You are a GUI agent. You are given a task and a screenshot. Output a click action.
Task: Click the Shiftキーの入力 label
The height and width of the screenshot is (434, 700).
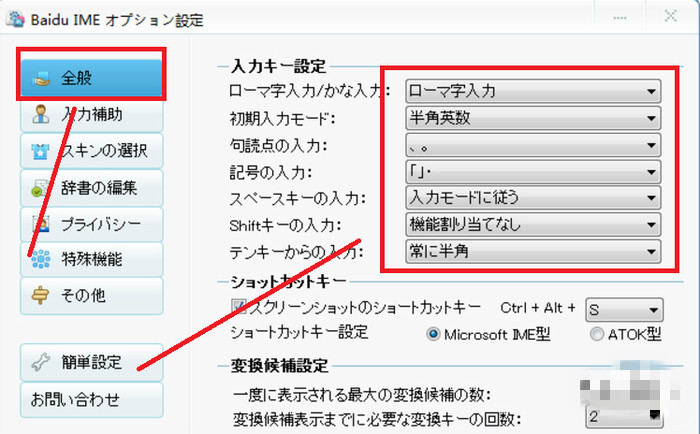[x=285, y=225]
